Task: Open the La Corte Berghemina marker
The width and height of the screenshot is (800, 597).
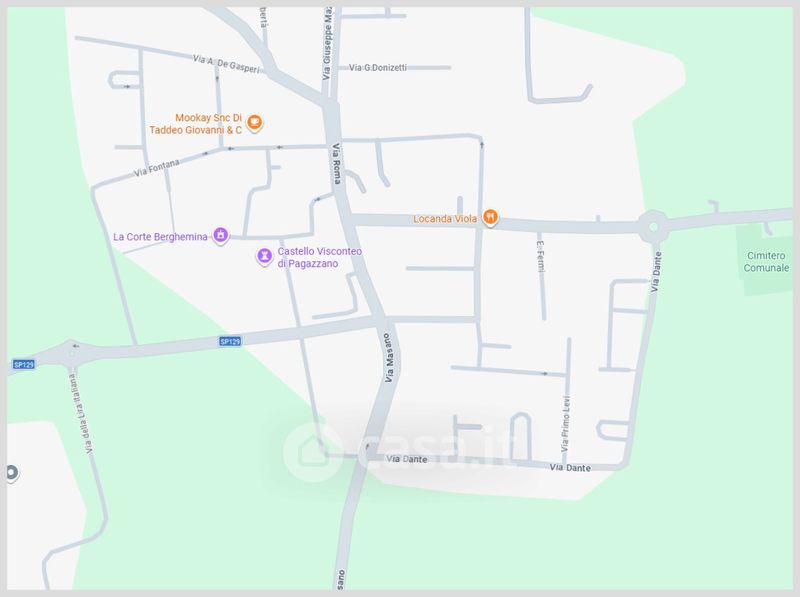Action: (220, 235)
